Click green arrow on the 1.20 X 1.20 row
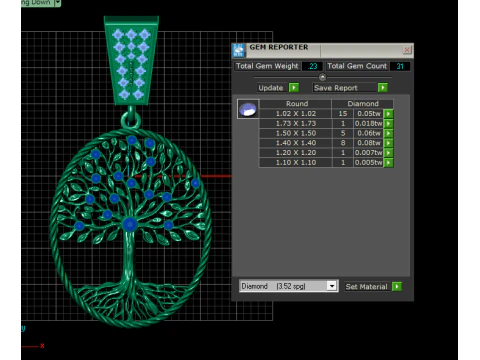This screenshot has width=480, height=360. (x=388, y=153)
